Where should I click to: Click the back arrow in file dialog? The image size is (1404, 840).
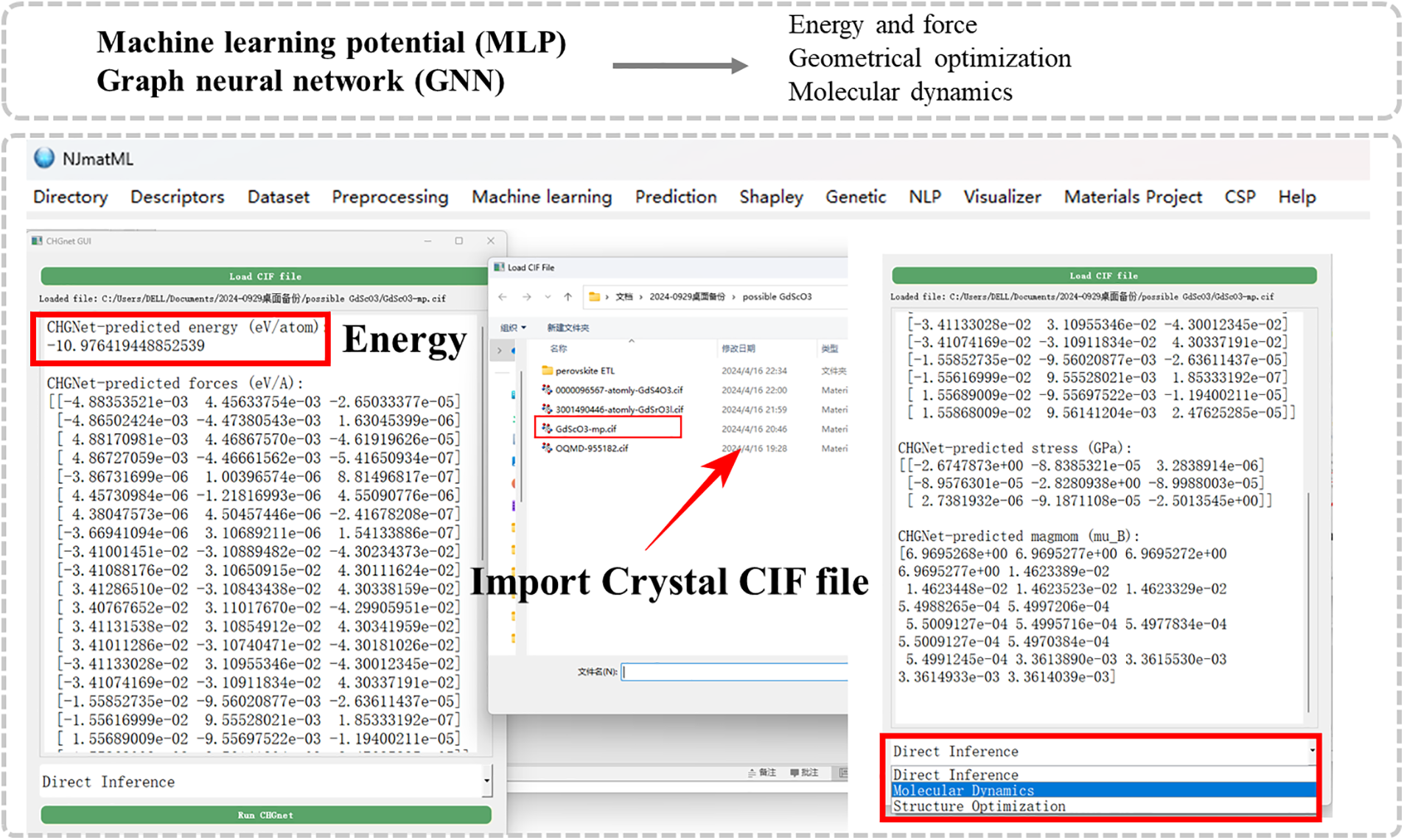[x=503, y=297]
